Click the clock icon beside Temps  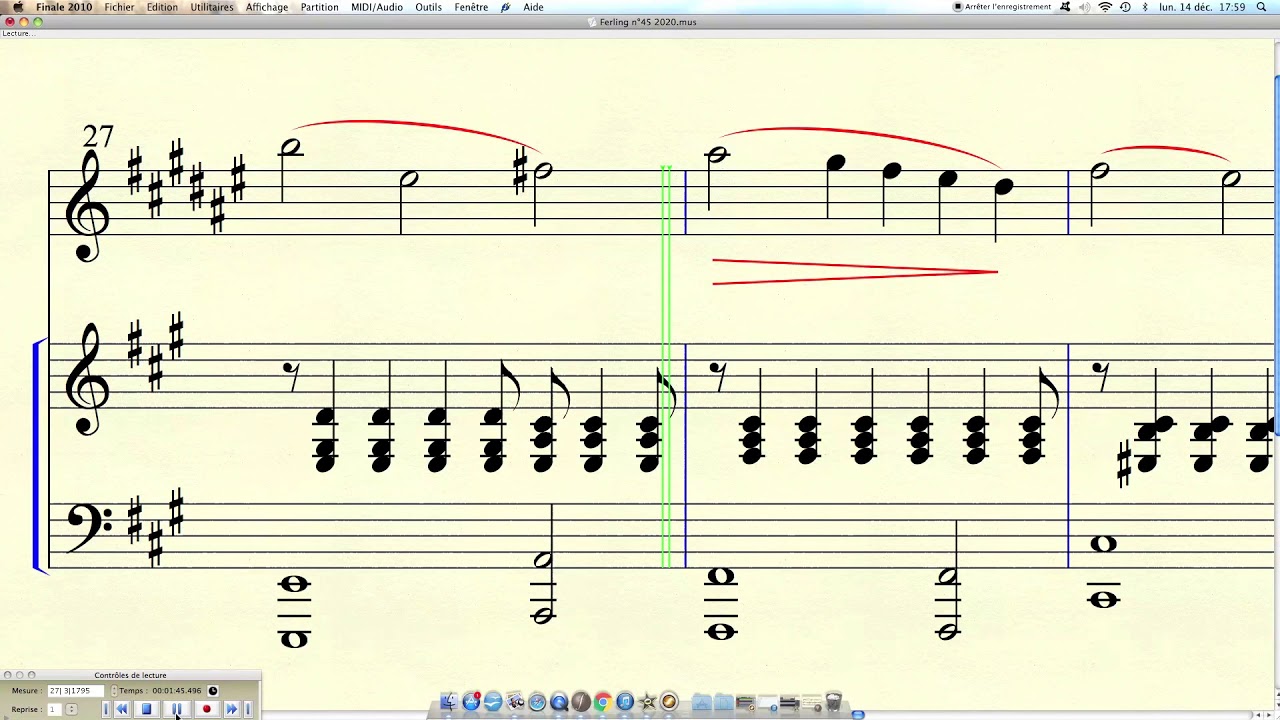213,691
